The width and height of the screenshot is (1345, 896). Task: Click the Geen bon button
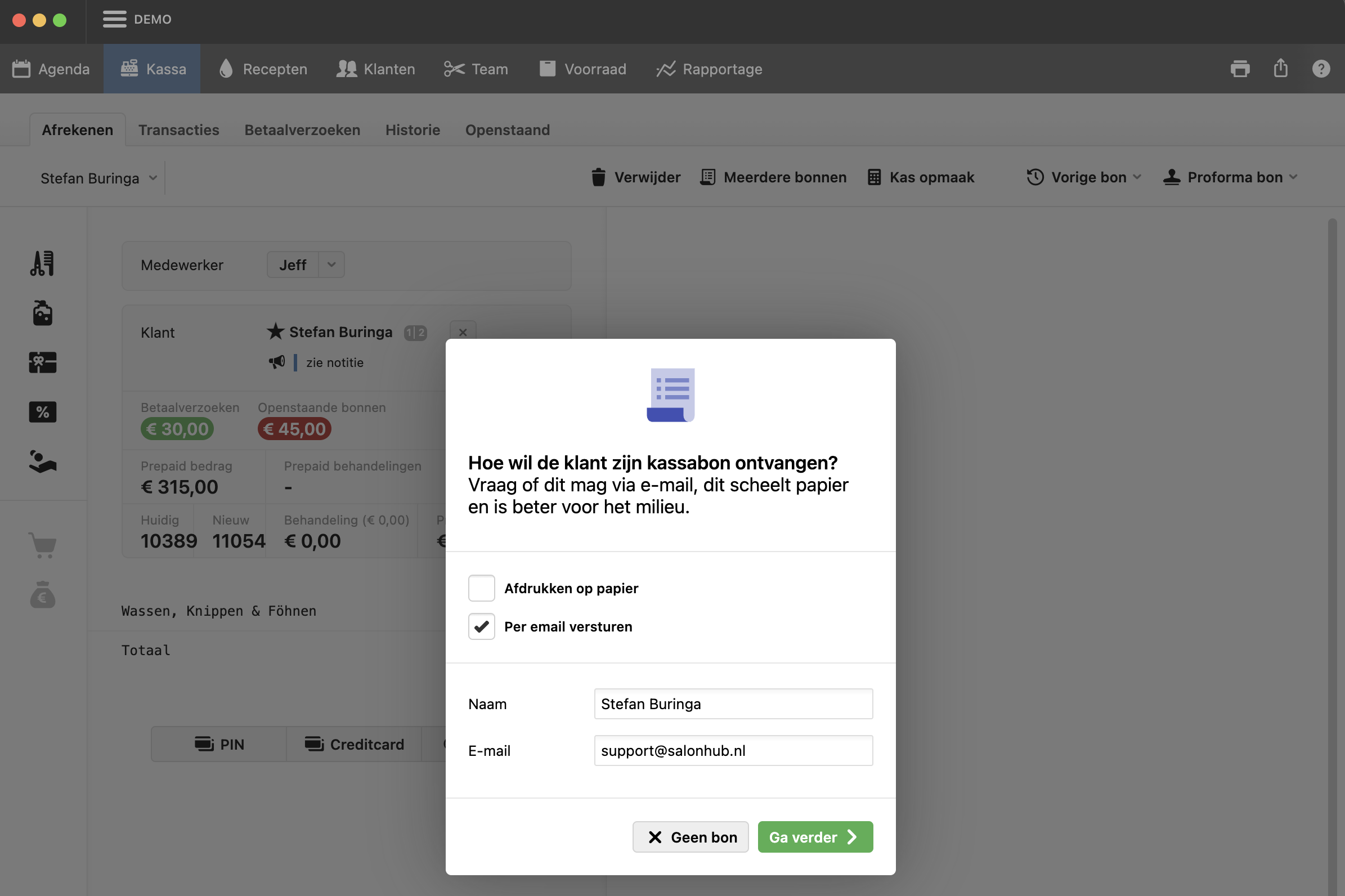click(x=690, y=836)
